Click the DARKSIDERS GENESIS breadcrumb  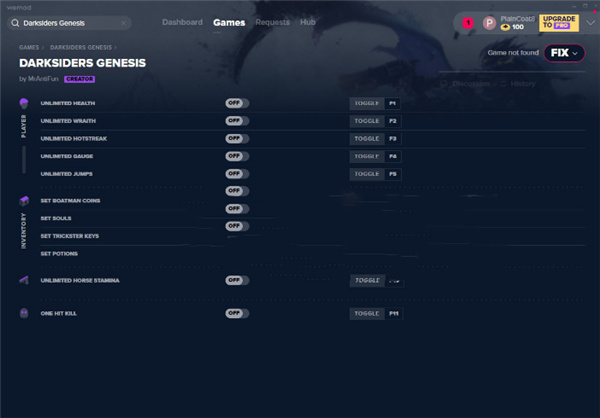click(81, 47)
